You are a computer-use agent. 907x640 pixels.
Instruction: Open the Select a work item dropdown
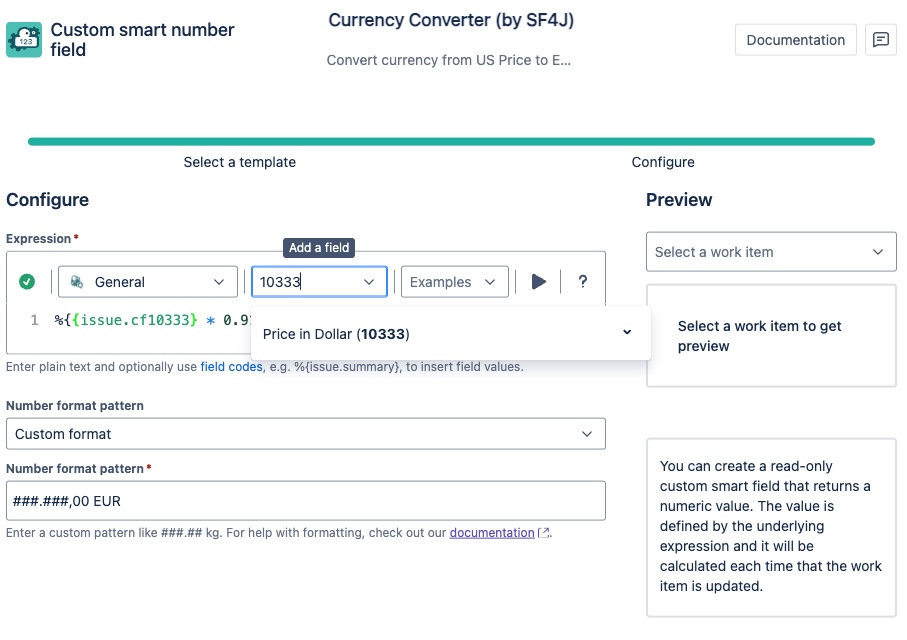(770, 252)
